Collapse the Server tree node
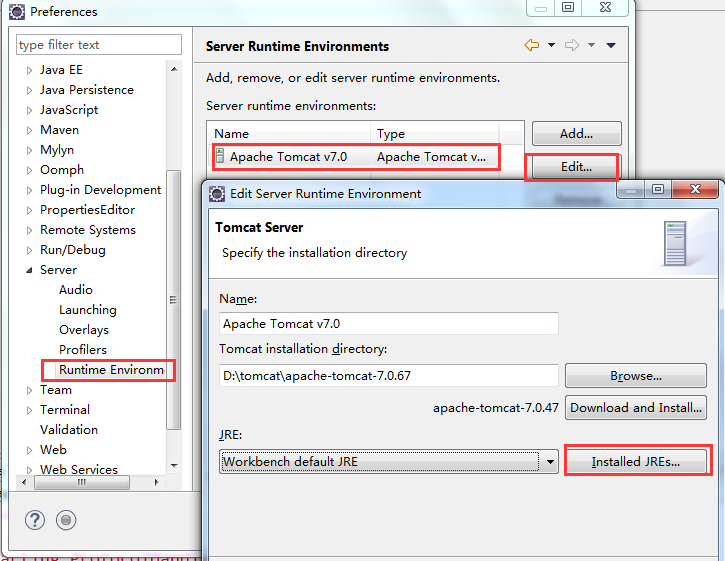The width and height of the screenshot is (725, 561). [29, 270]
